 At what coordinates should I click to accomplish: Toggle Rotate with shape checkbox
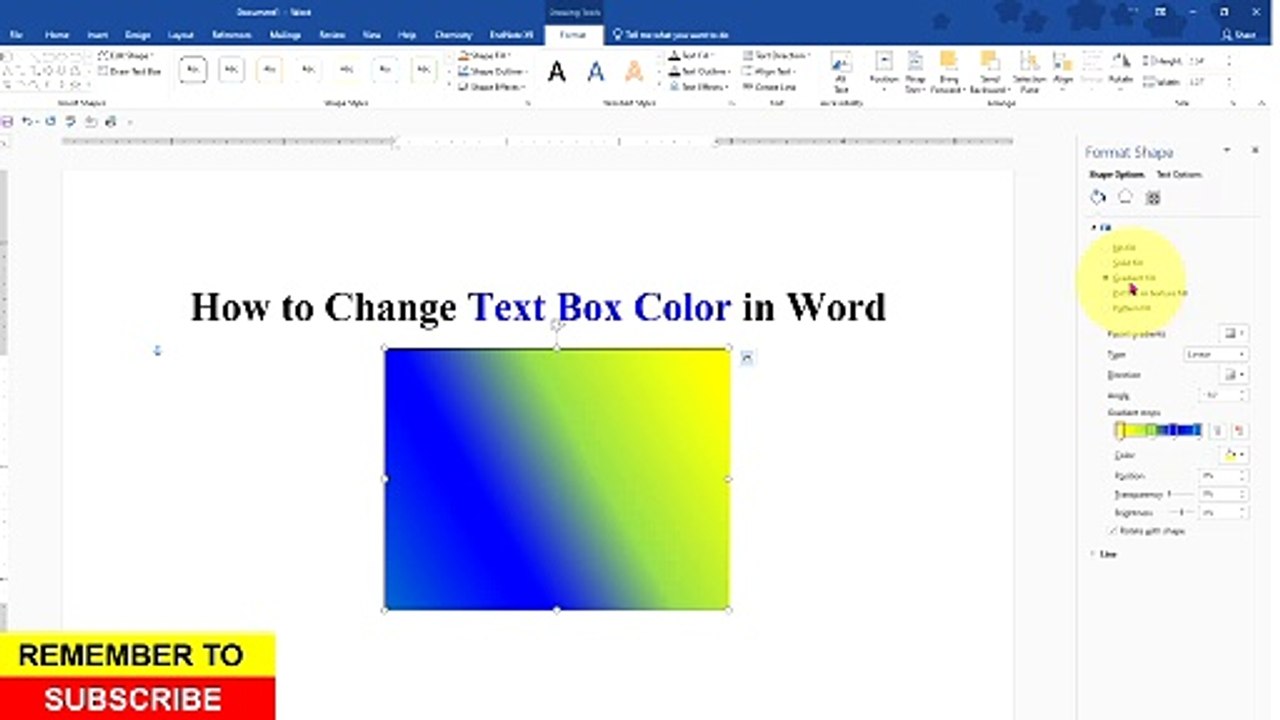[1146, 531]
